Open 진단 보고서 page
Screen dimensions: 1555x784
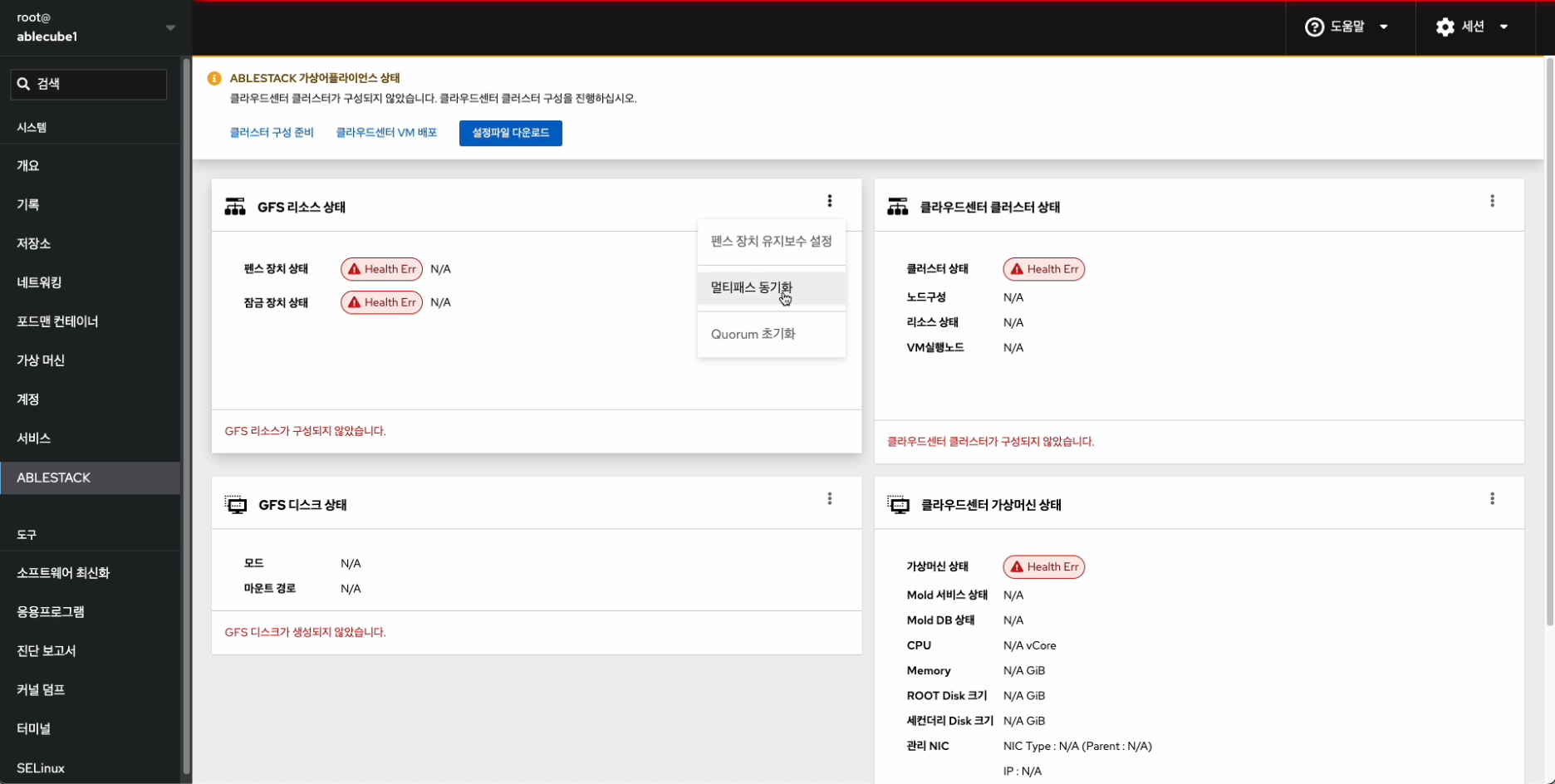(x=90, y=651)
